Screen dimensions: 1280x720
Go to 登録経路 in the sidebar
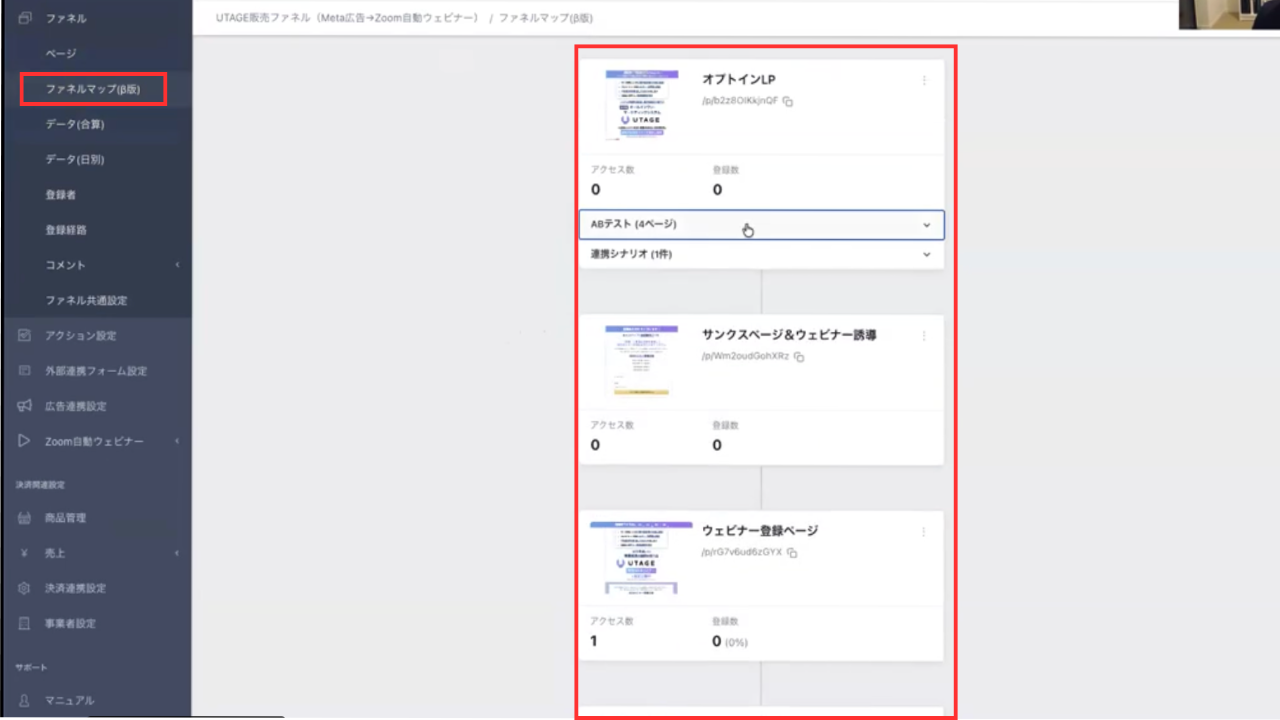[x=66, y=230]
